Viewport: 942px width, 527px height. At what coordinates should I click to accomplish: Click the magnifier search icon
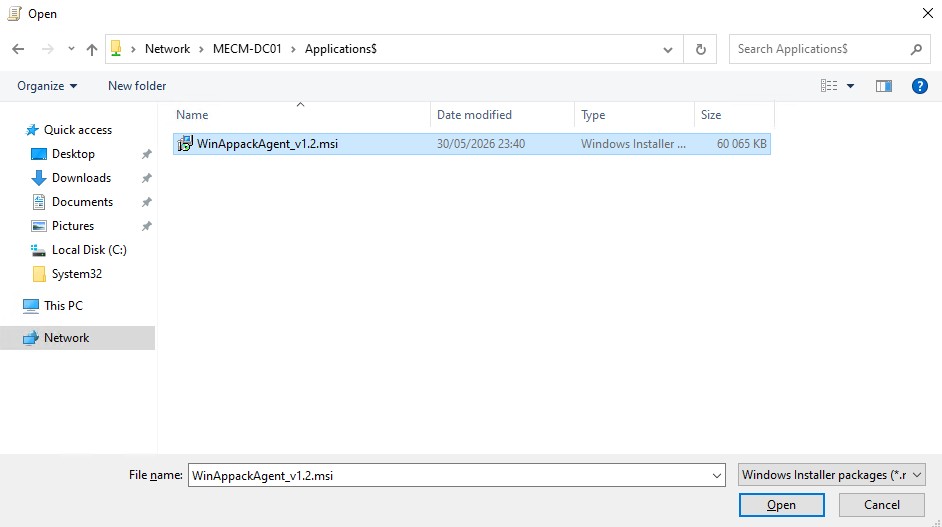916,49
